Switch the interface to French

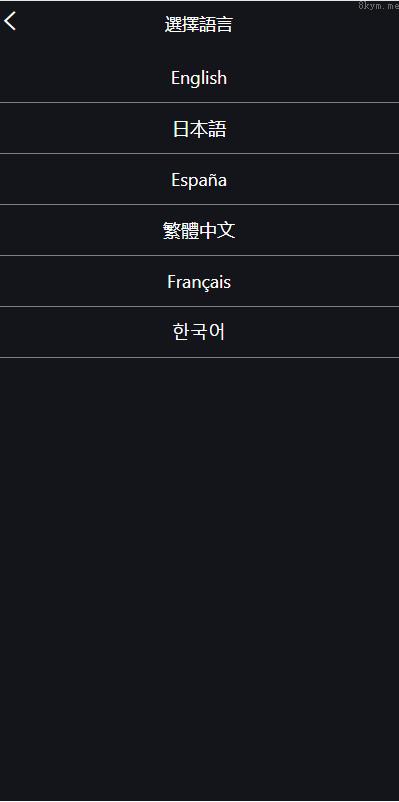coord(200,281)
